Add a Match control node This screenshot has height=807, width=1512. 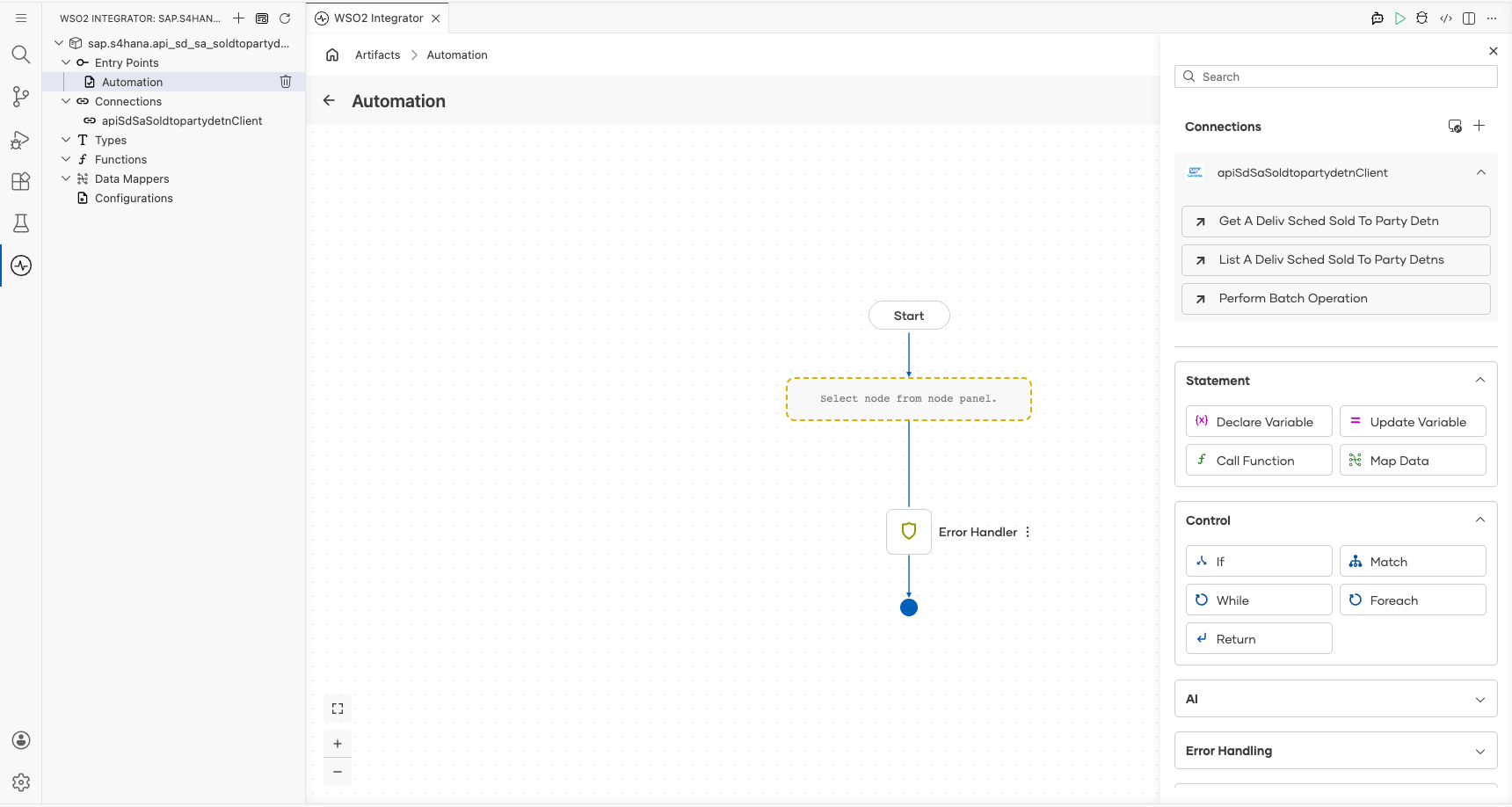[x=1413, y=561]
